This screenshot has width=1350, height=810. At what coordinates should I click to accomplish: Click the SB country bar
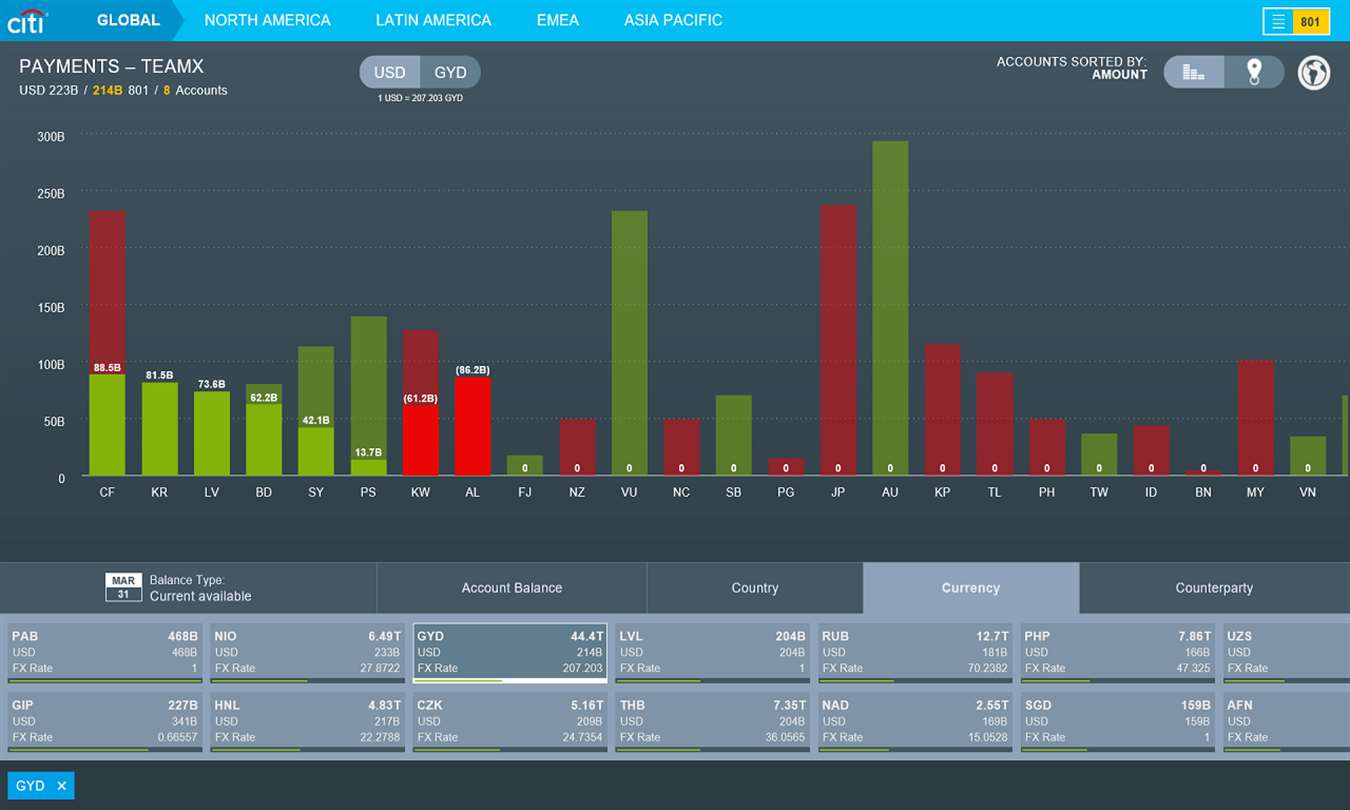pos(734,435)
